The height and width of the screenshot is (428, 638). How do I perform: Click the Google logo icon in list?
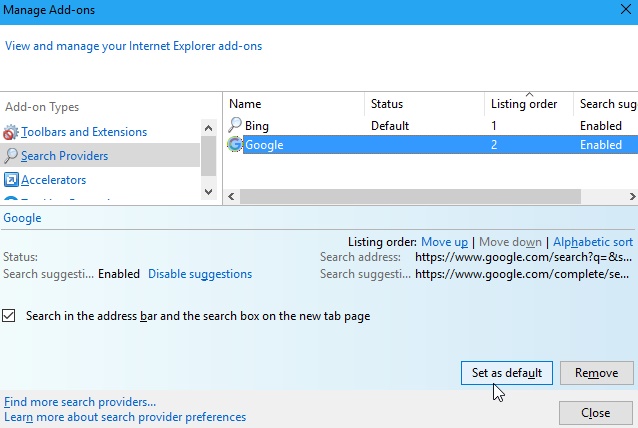coord(235,144)
